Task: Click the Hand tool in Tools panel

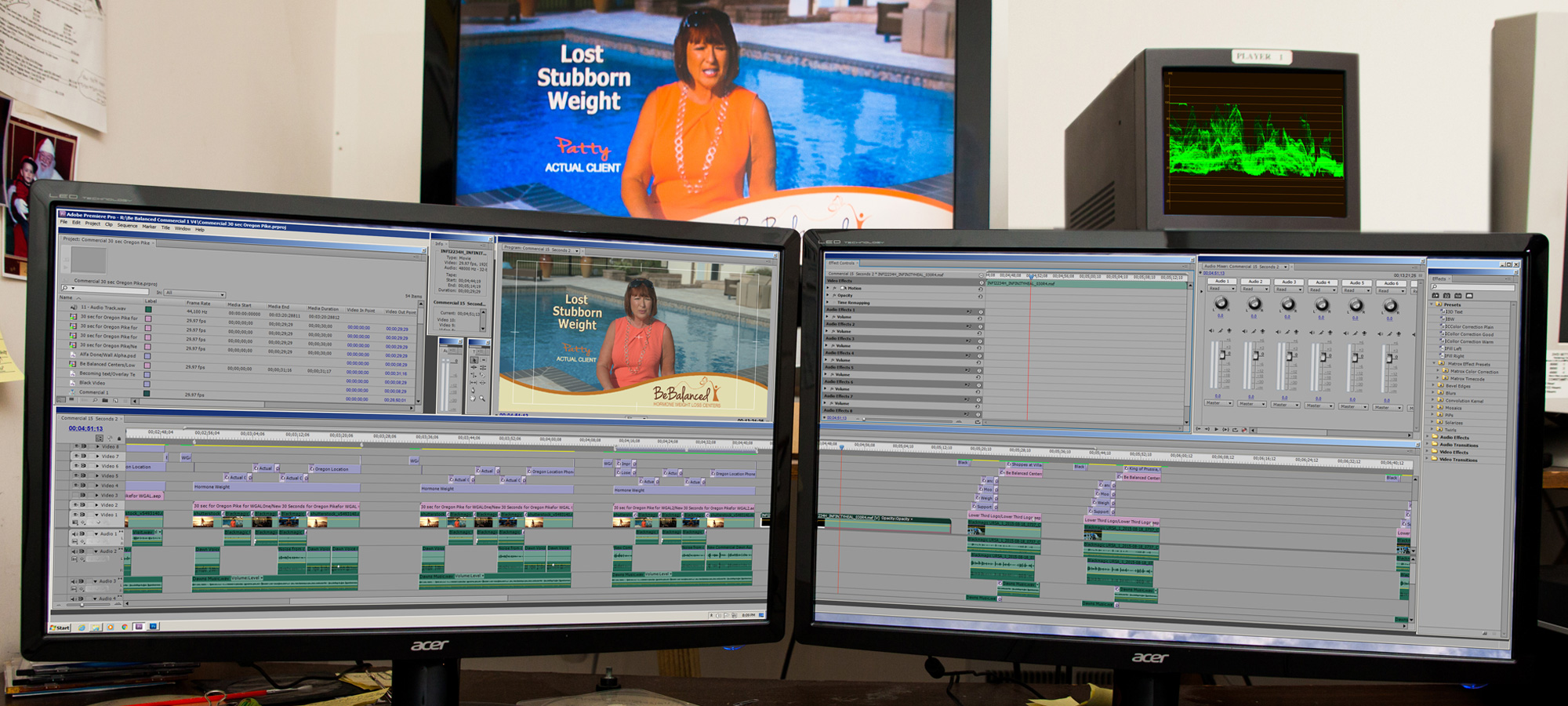Action: [473, 398]
